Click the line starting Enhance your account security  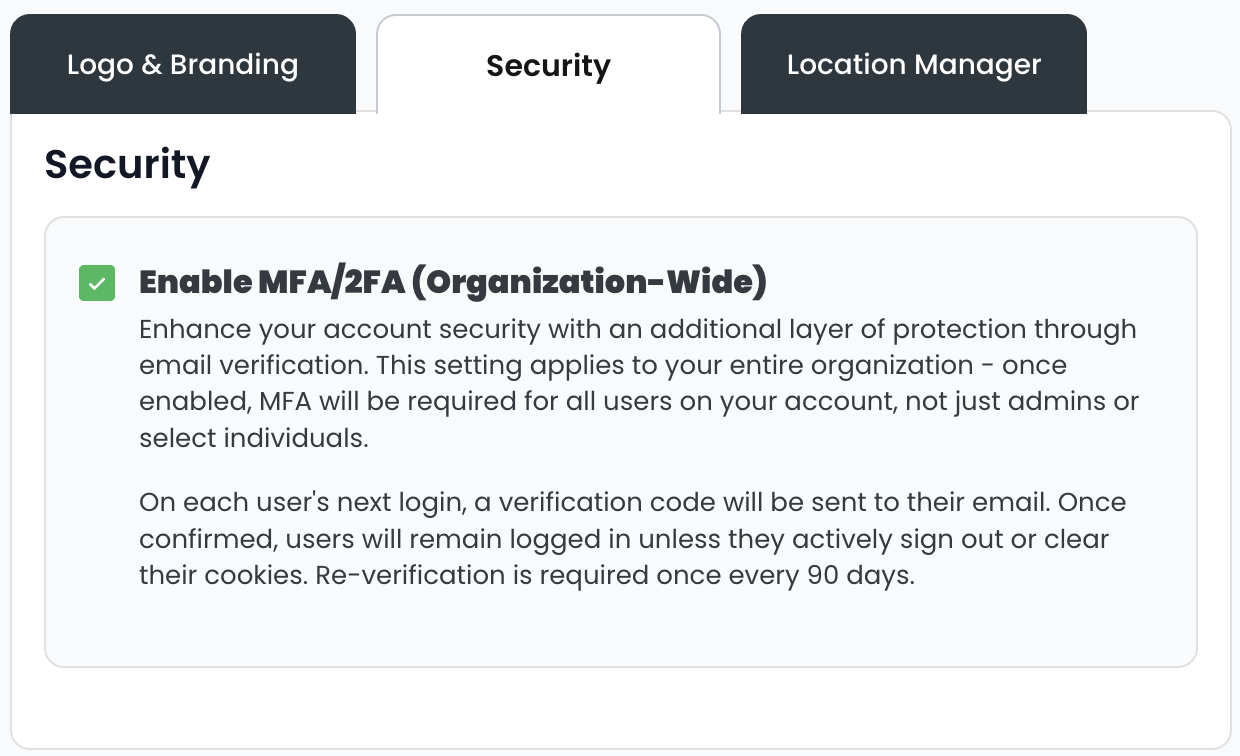click(638, 329)
